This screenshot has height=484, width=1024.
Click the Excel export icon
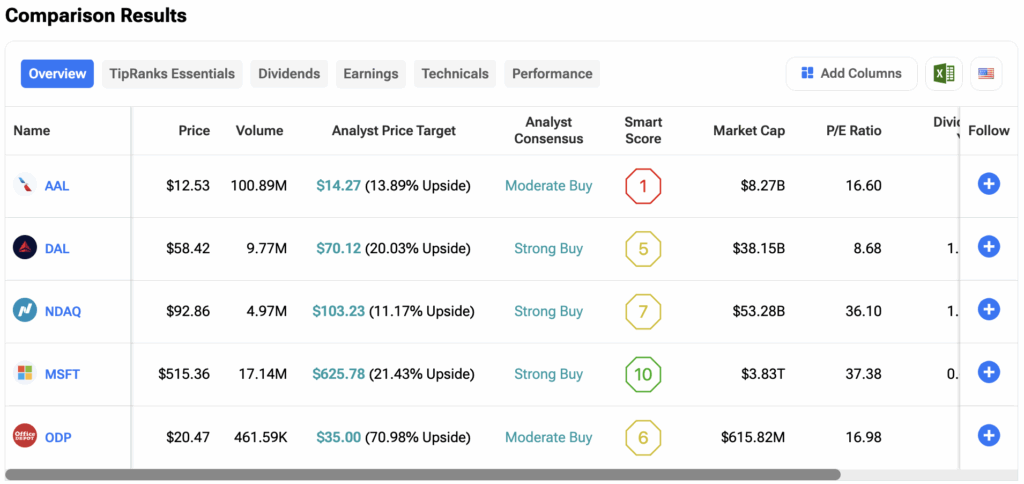[941, 74]
